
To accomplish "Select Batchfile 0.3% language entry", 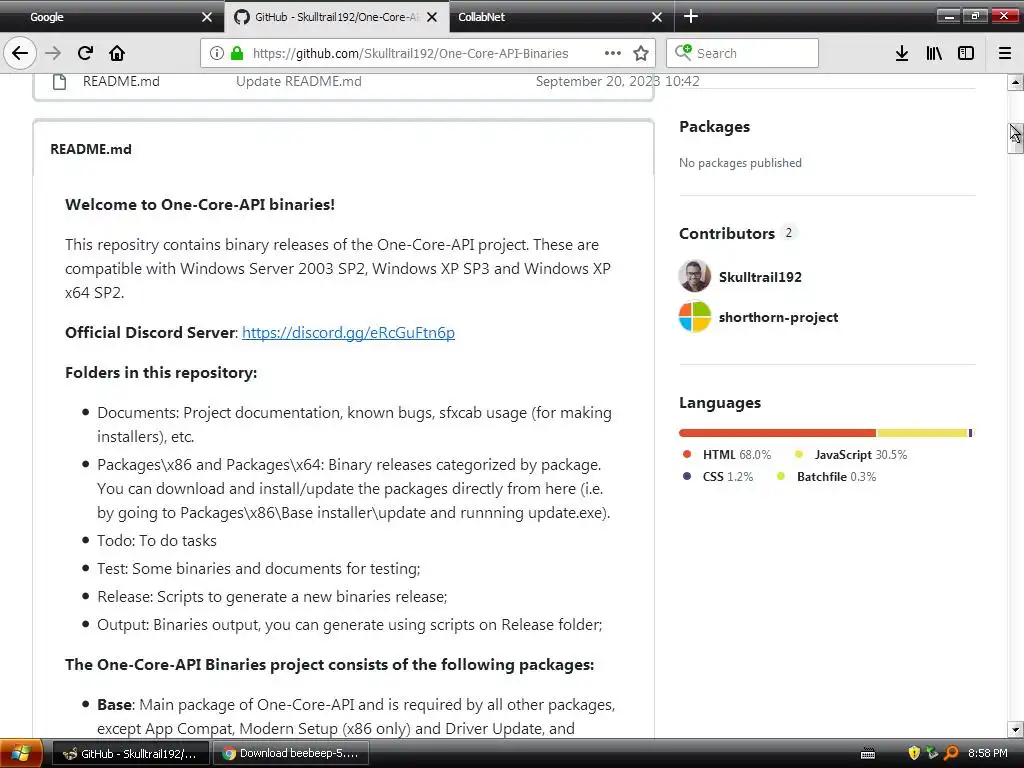I will (825, 477).
